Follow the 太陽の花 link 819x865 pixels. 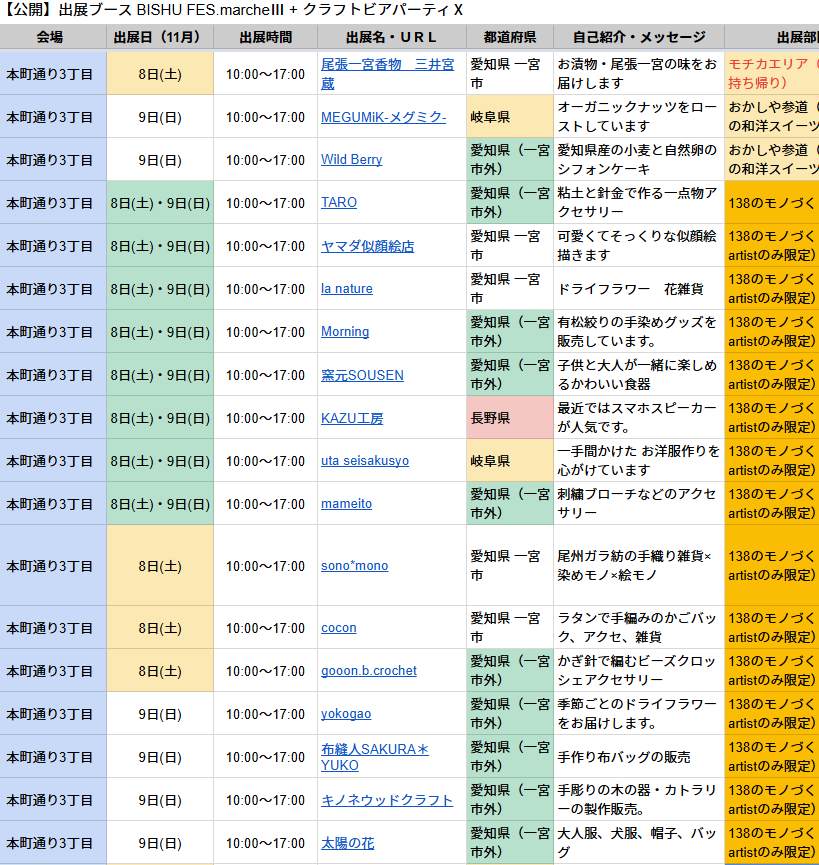click(x=347, y=843)
